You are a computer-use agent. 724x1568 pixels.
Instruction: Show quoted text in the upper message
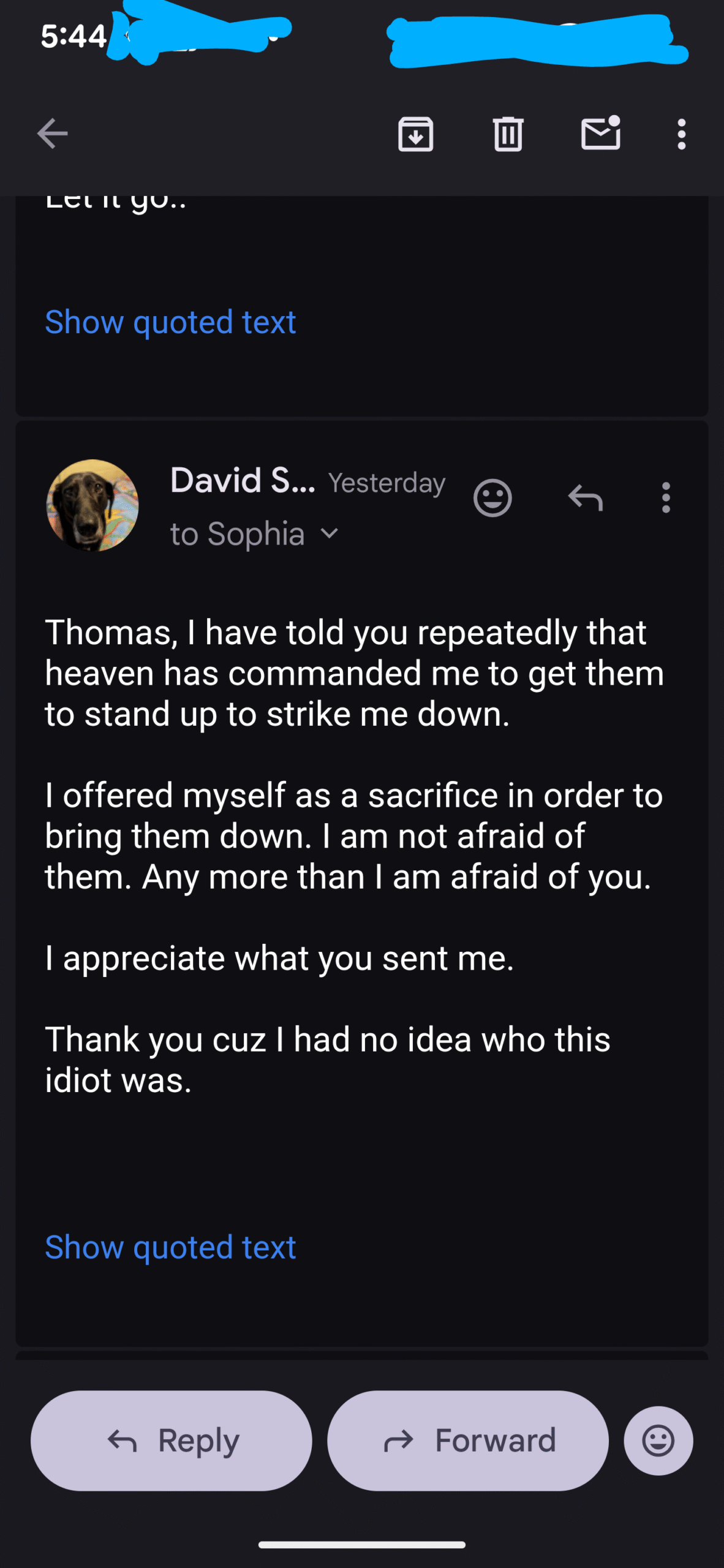click(170, 322)
